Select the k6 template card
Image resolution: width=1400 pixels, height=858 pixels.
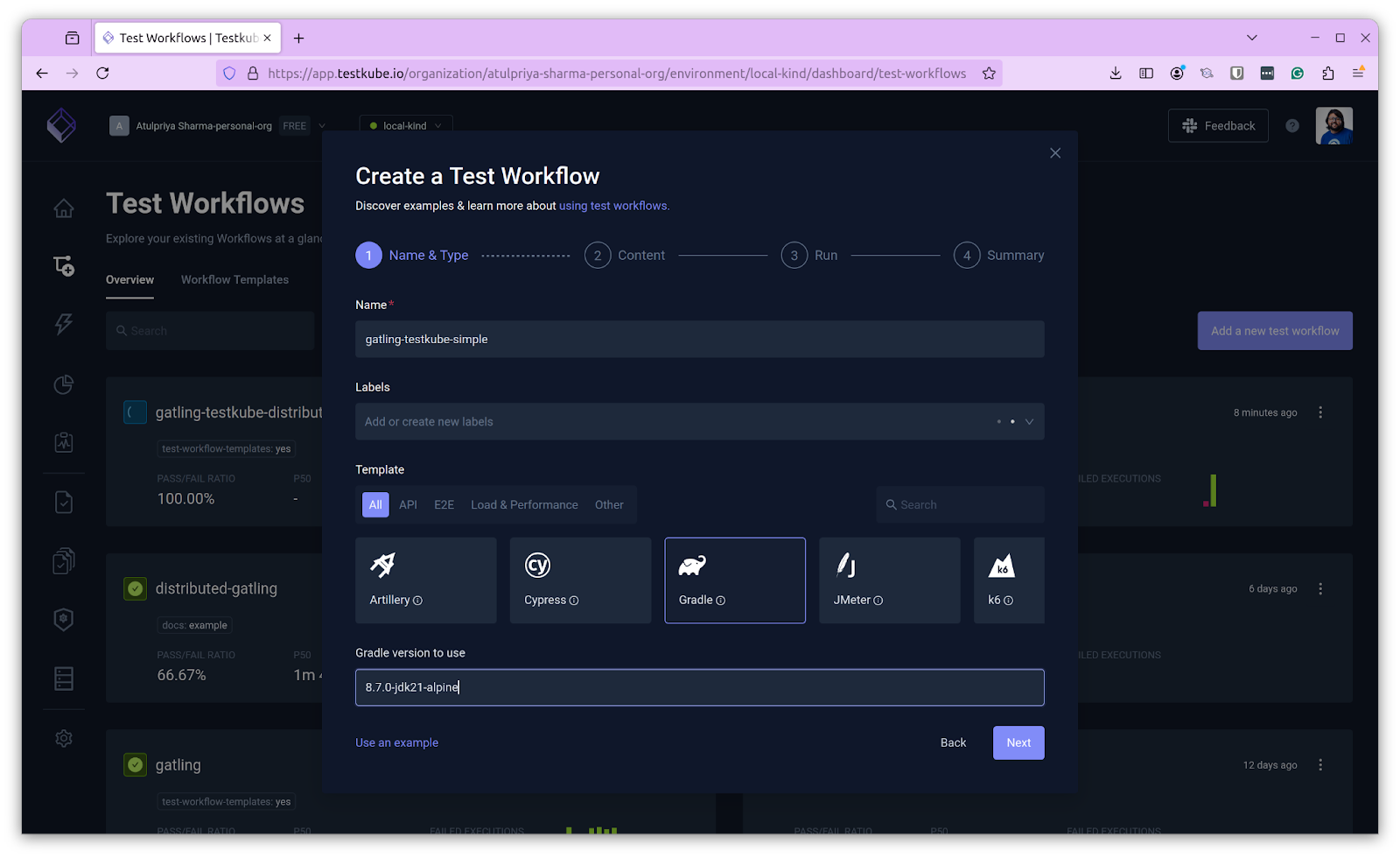click(x=1010, y=580)
